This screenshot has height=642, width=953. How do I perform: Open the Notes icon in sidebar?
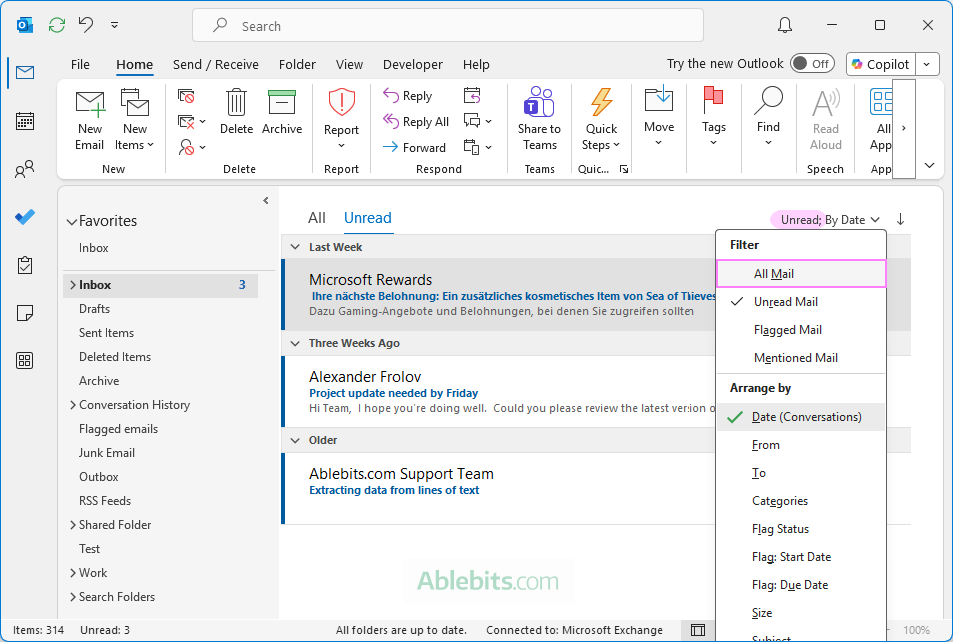click(25, 313)
